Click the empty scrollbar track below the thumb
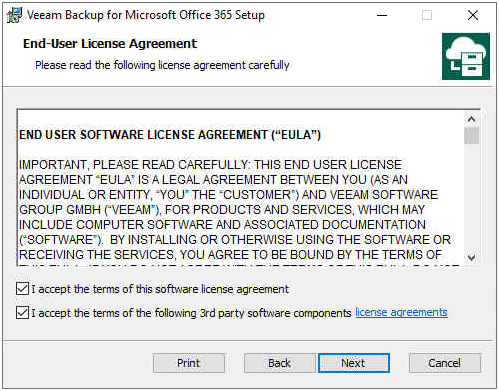 coord(472,197)
